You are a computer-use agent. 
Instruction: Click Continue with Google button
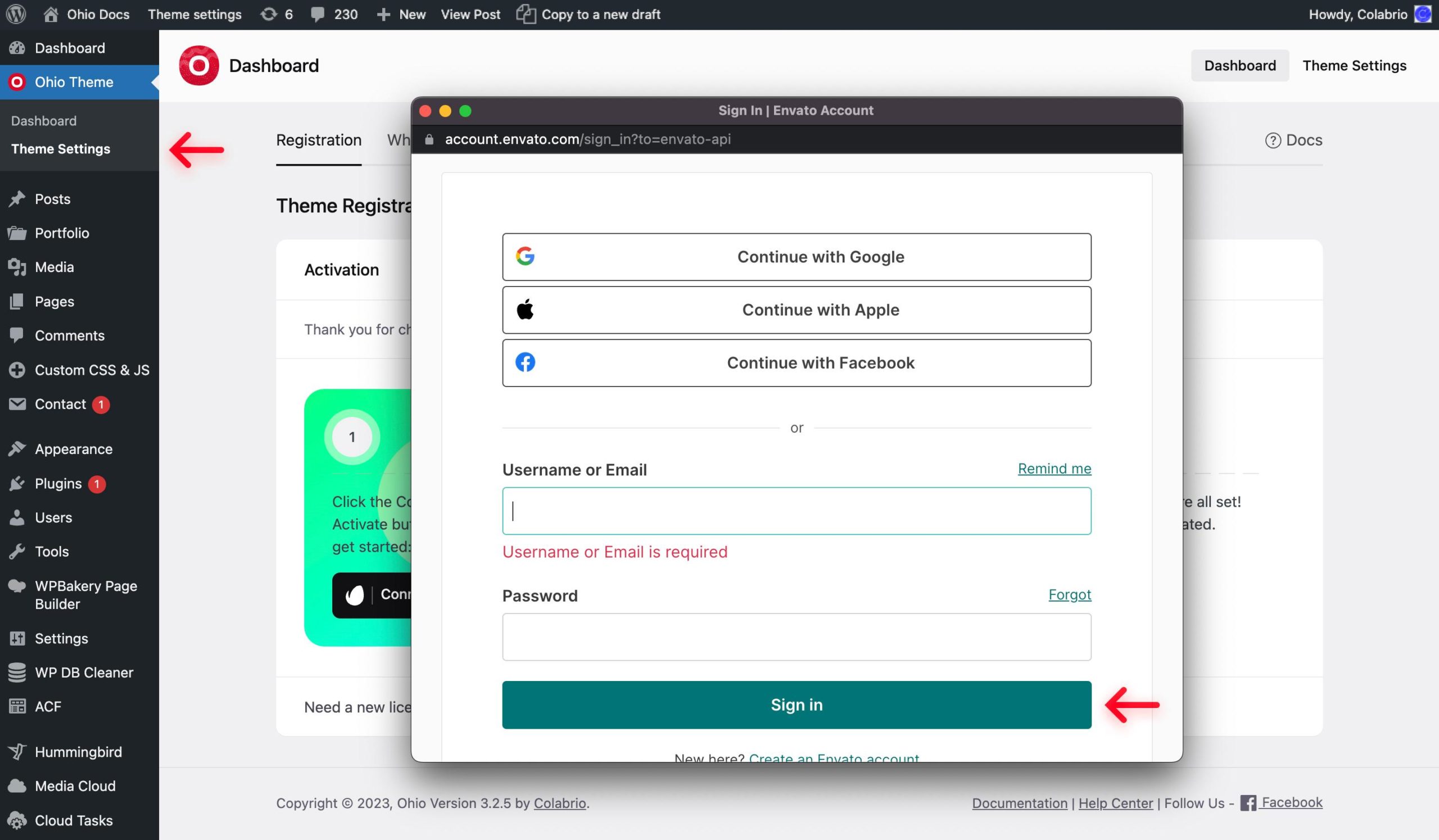click(797, 257)
